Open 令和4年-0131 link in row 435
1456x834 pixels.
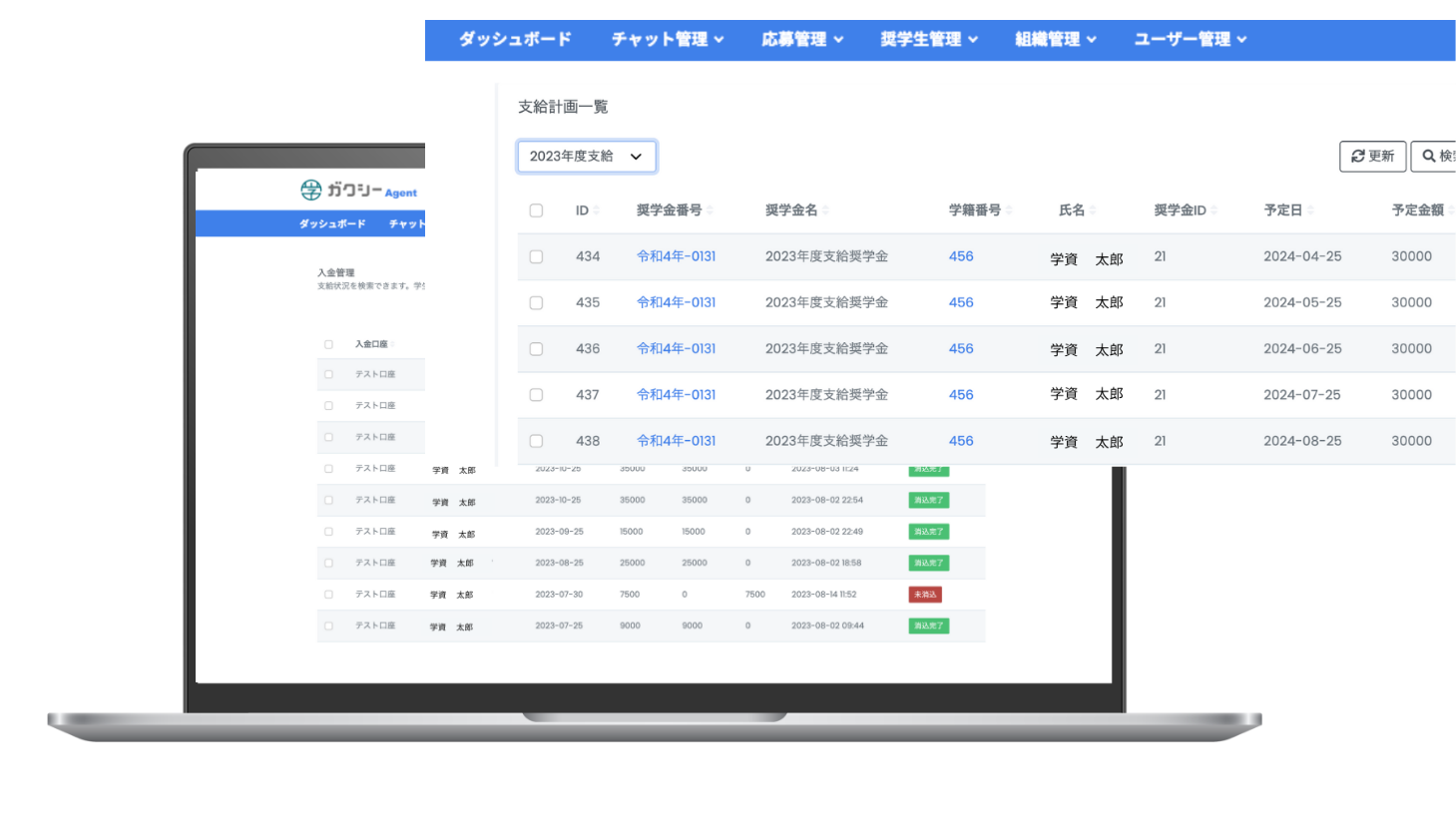tap(676, 302)
